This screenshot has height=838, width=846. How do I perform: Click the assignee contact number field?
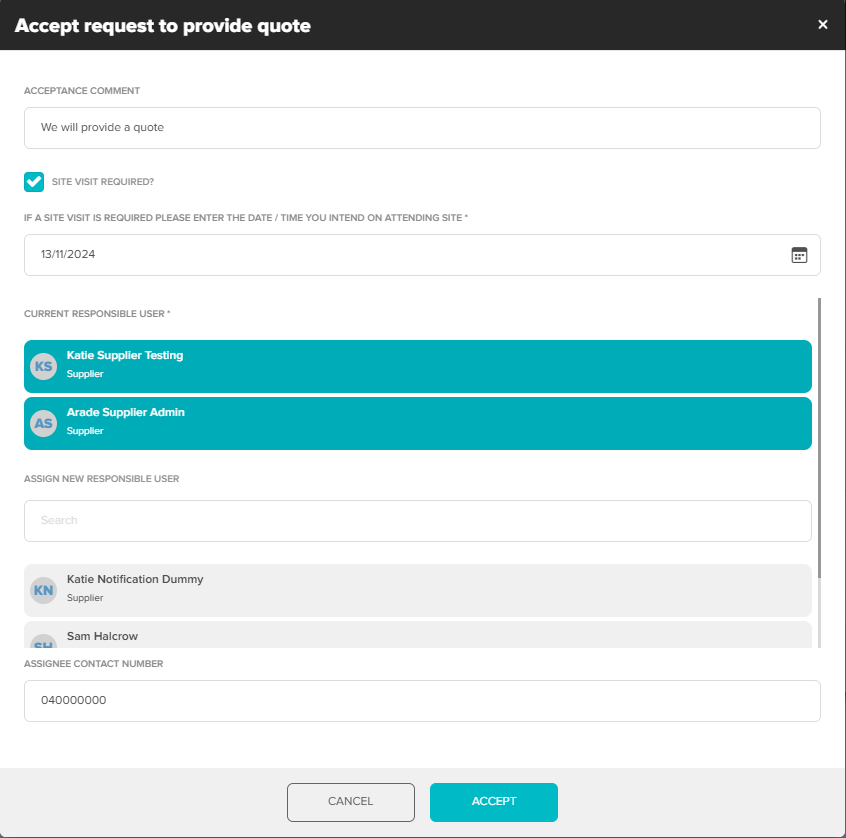click(x=422, y=701)
